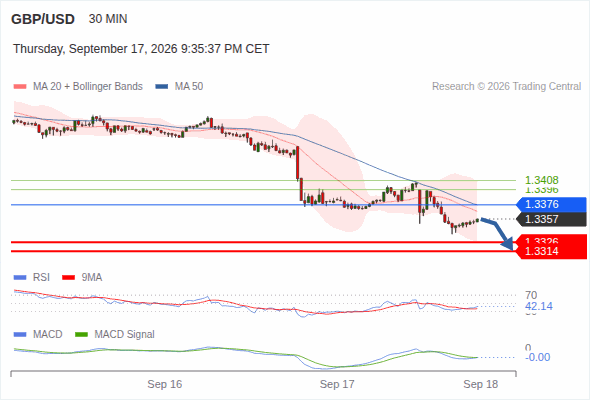This screenshot has width=590, height=400.
Task: Click the MA 50 legend label
Action: point(189,87)
